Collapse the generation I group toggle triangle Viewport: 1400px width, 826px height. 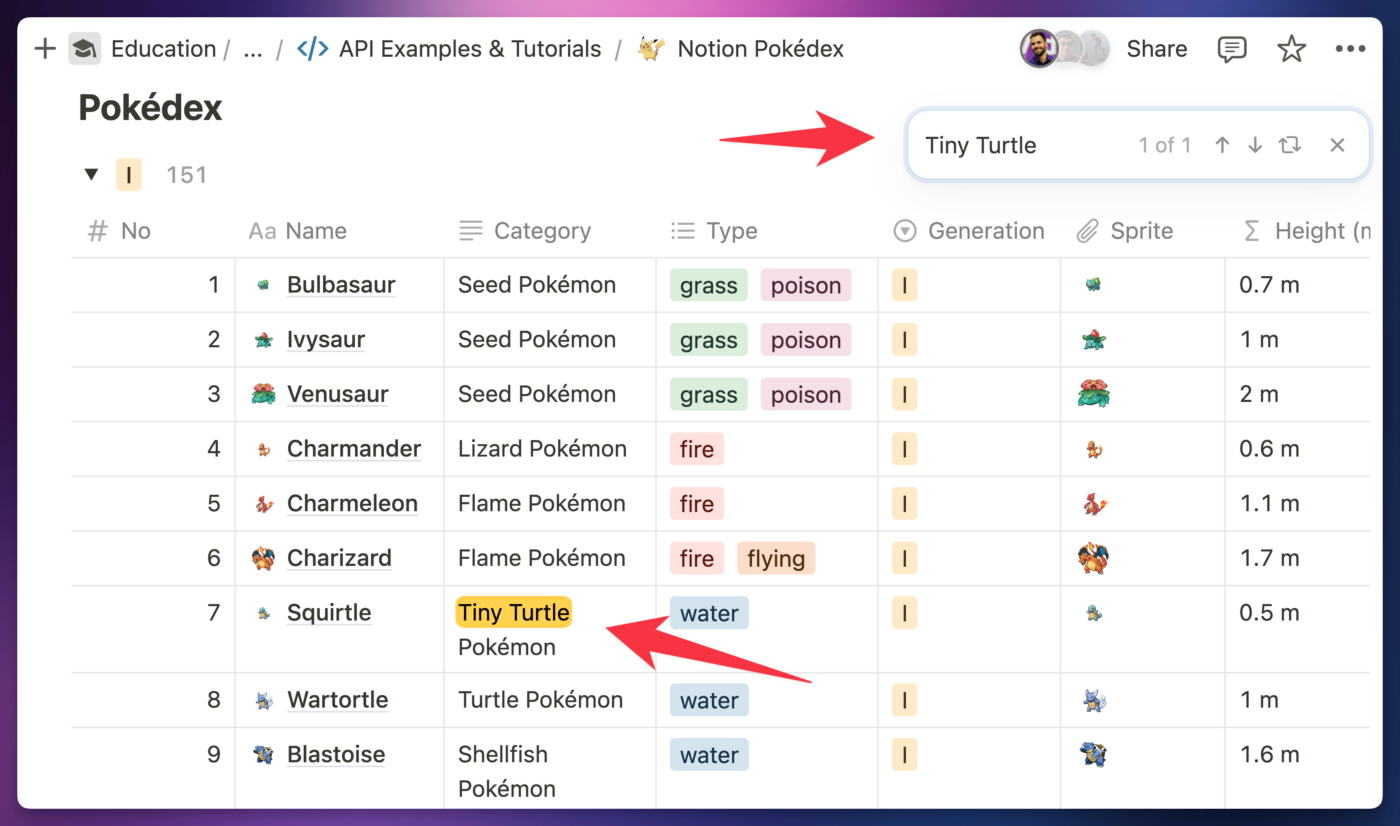click(91, 175)
